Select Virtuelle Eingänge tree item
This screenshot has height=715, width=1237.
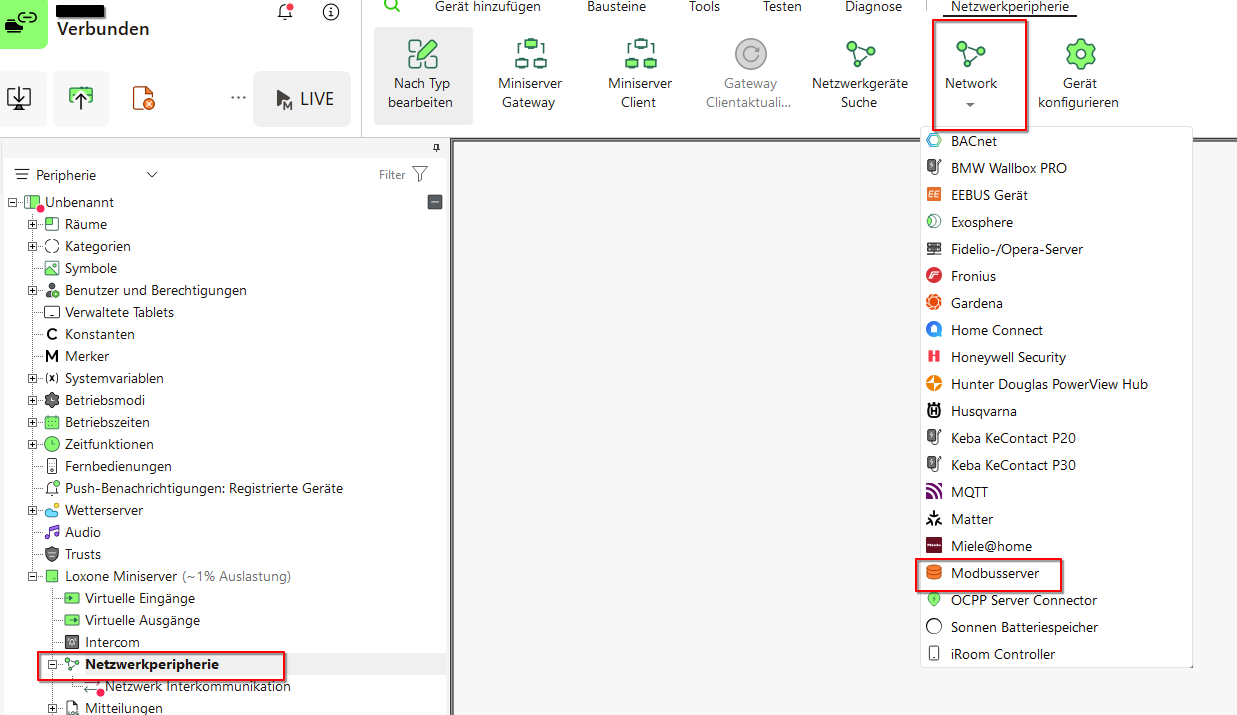pyautogui.click(x=140, y=598)
